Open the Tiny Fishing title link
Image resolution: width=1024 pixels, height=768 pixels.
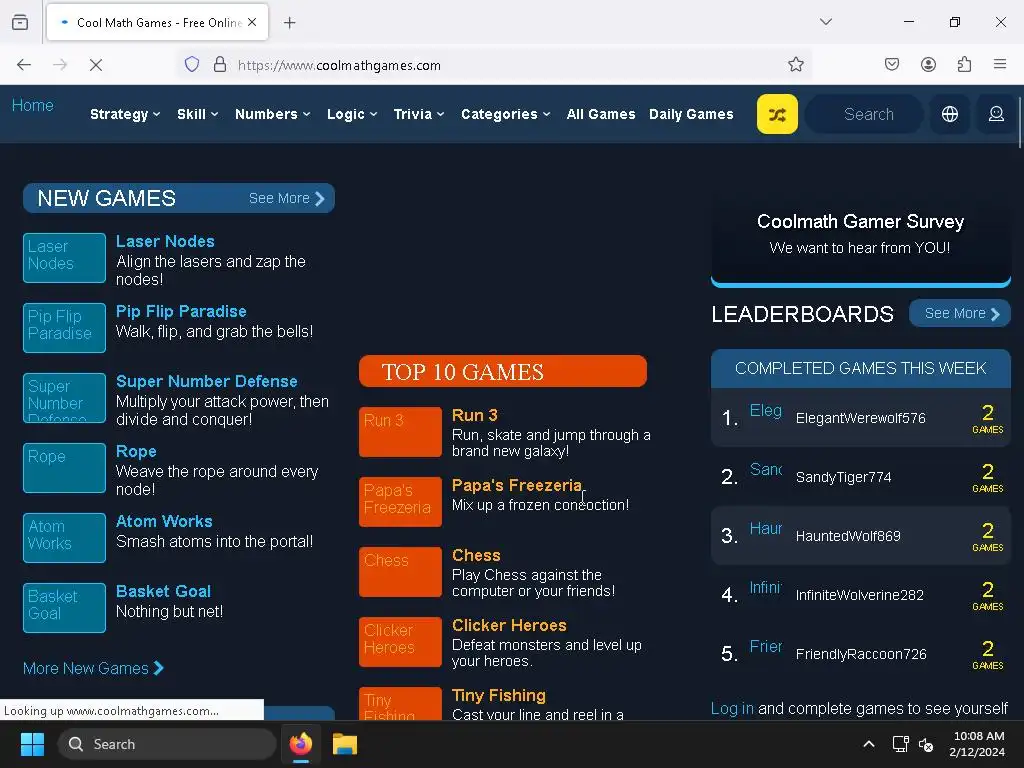(498, 696)
